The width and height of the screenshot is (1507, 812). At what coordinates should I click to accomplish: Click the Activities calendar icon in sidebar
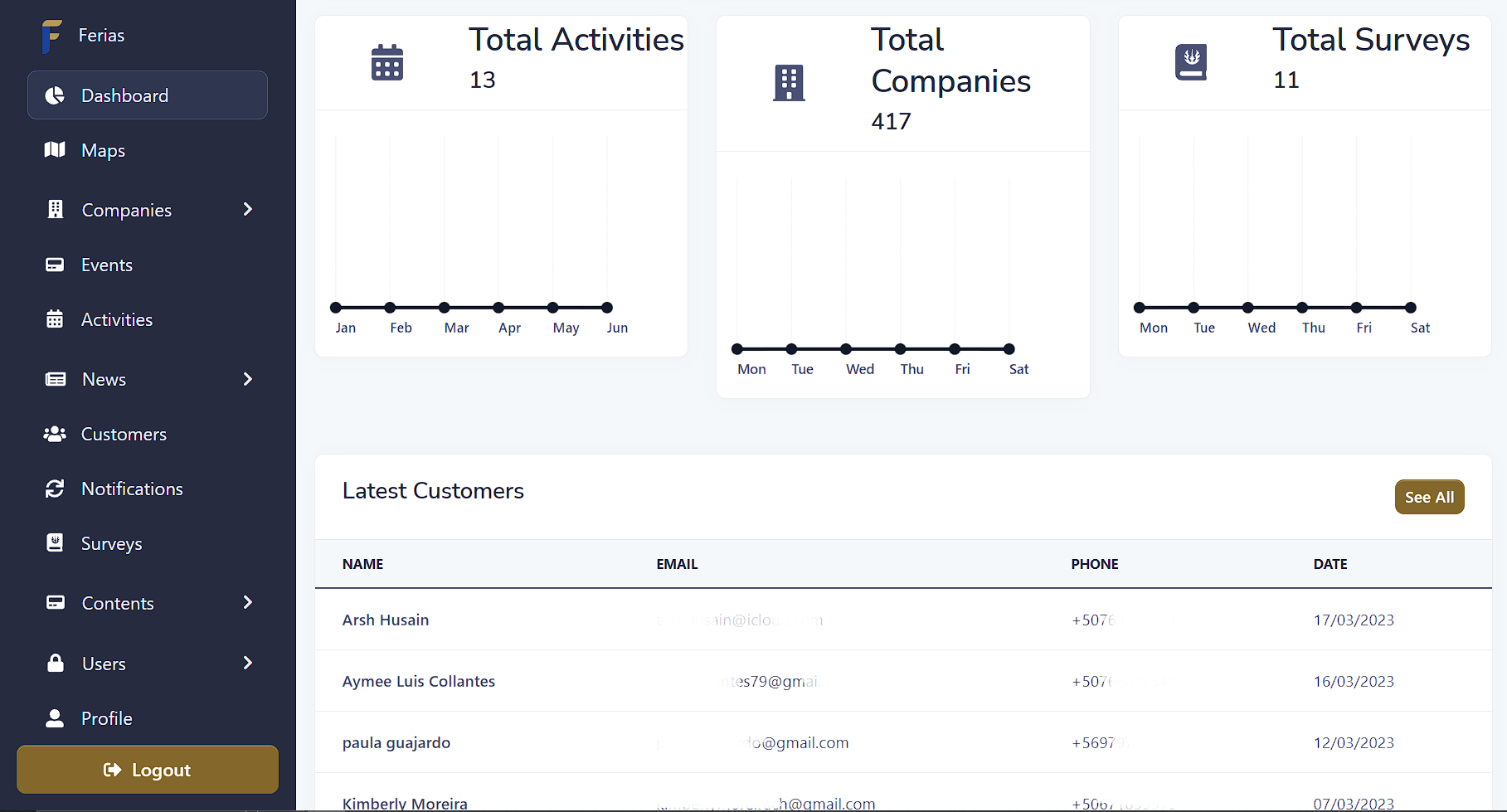(55, 320)
